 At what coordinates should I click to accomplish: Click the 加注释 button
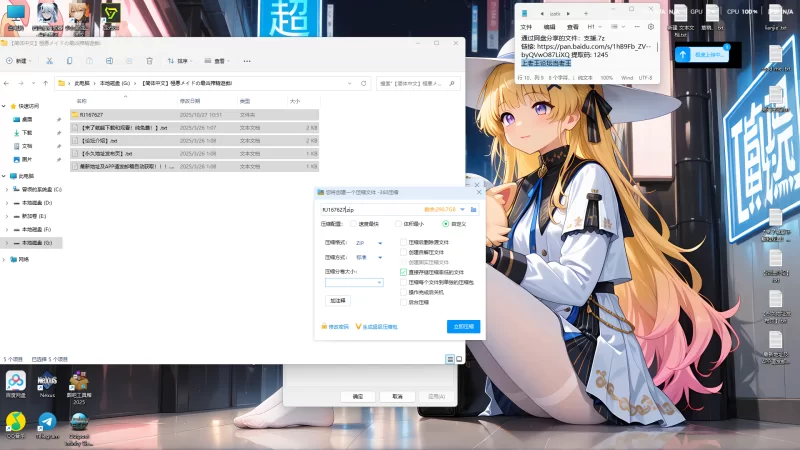click(338, 300)
